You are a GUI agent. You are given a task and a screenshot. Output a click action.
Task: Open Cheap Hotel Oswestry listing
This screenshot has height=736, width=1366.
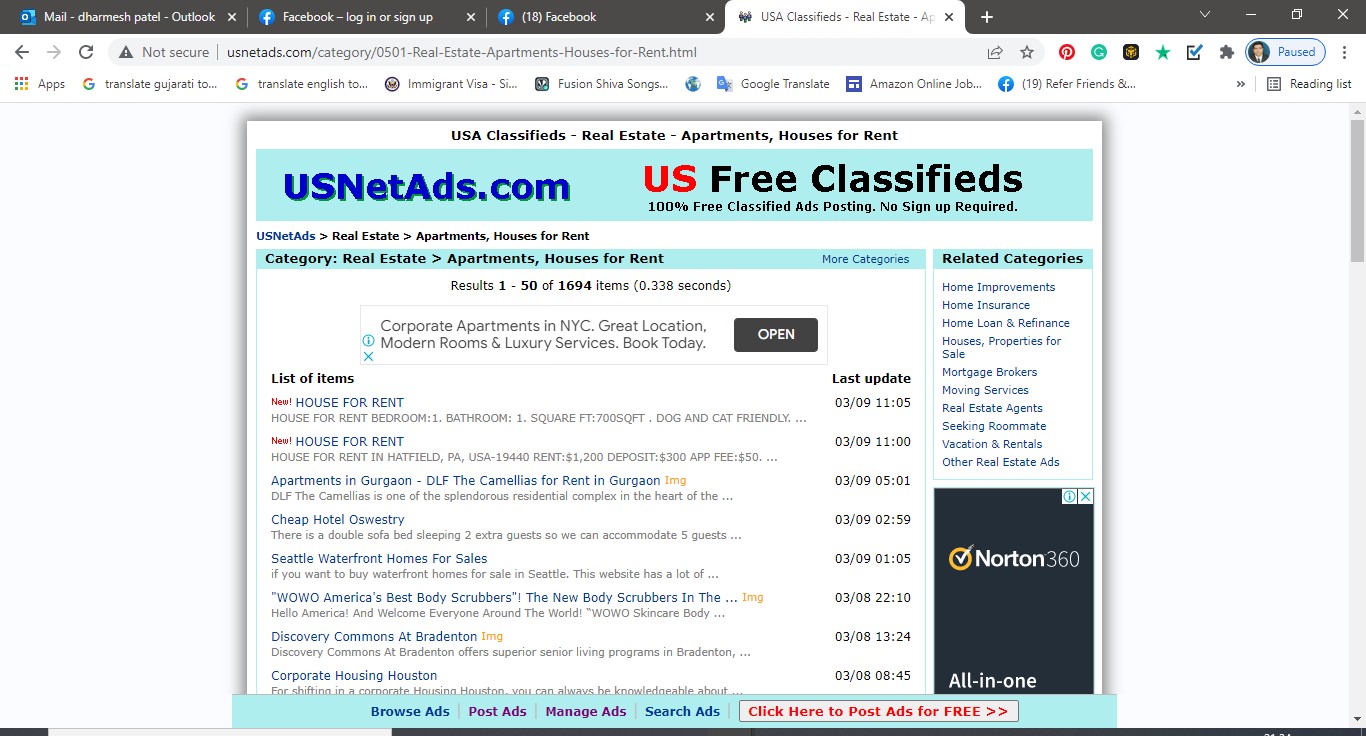(338, 519)
